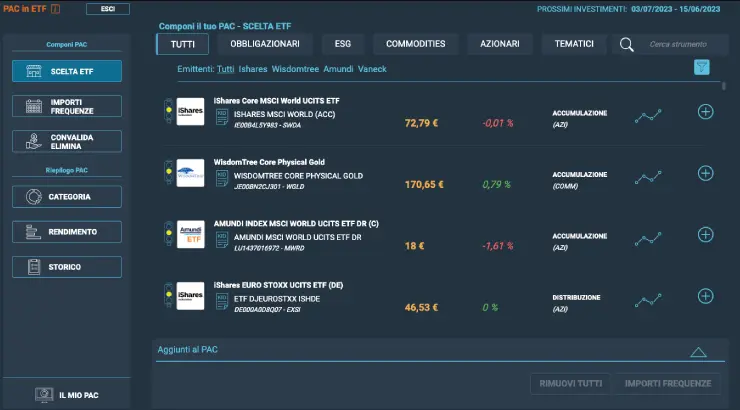
Task: Filter issuers by Wisdomtree
Action: click(x=295, y=69)
